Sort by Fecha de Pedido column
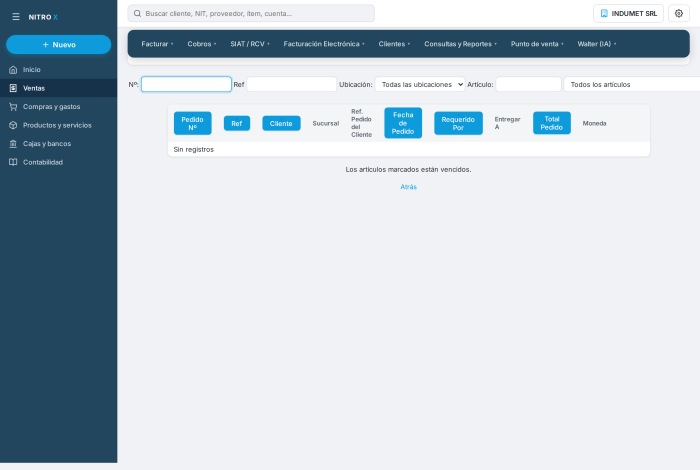The height and width of the screenshot is (470, 700). 403,123
